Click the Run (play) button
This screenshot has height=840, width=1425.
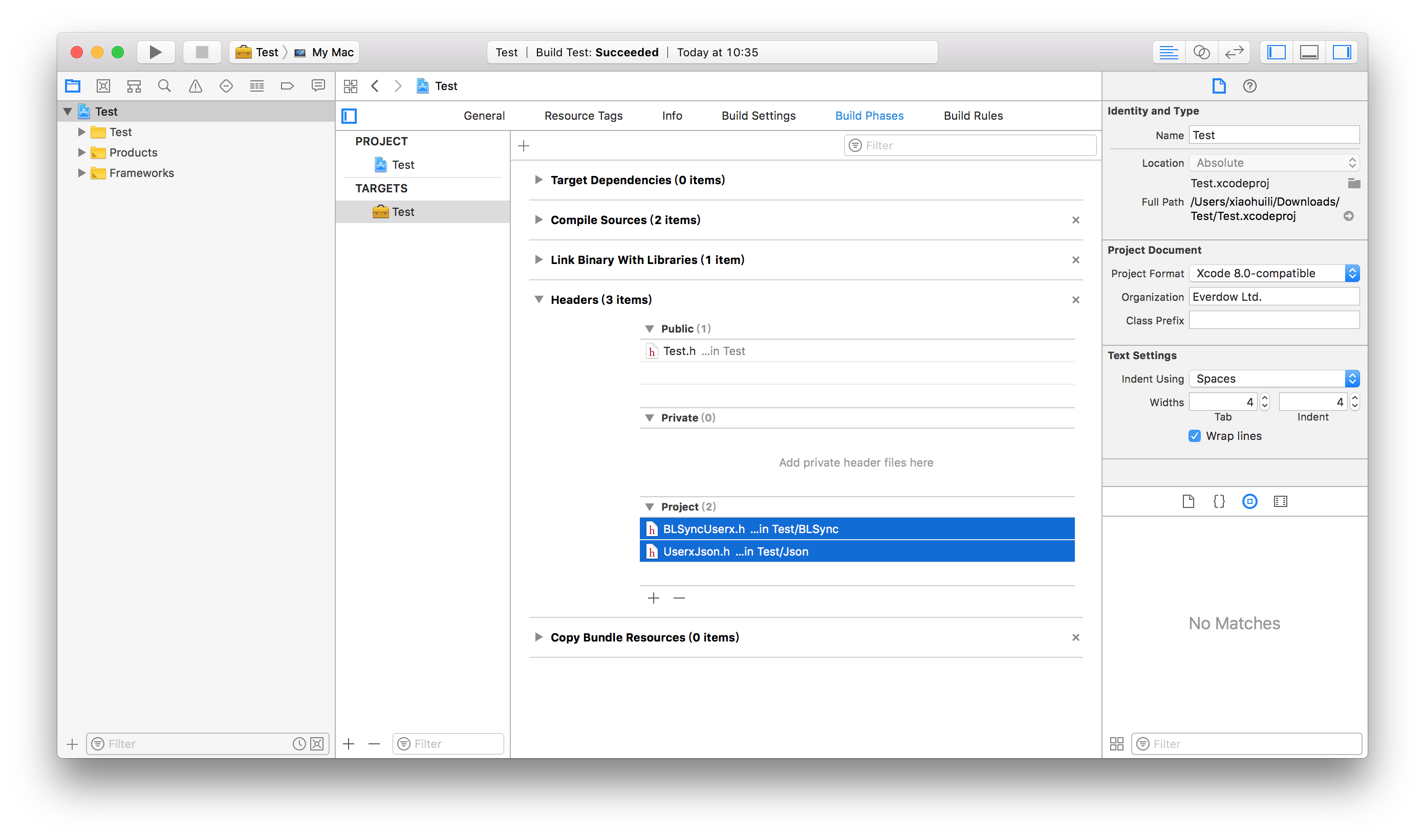pos(155,52)
